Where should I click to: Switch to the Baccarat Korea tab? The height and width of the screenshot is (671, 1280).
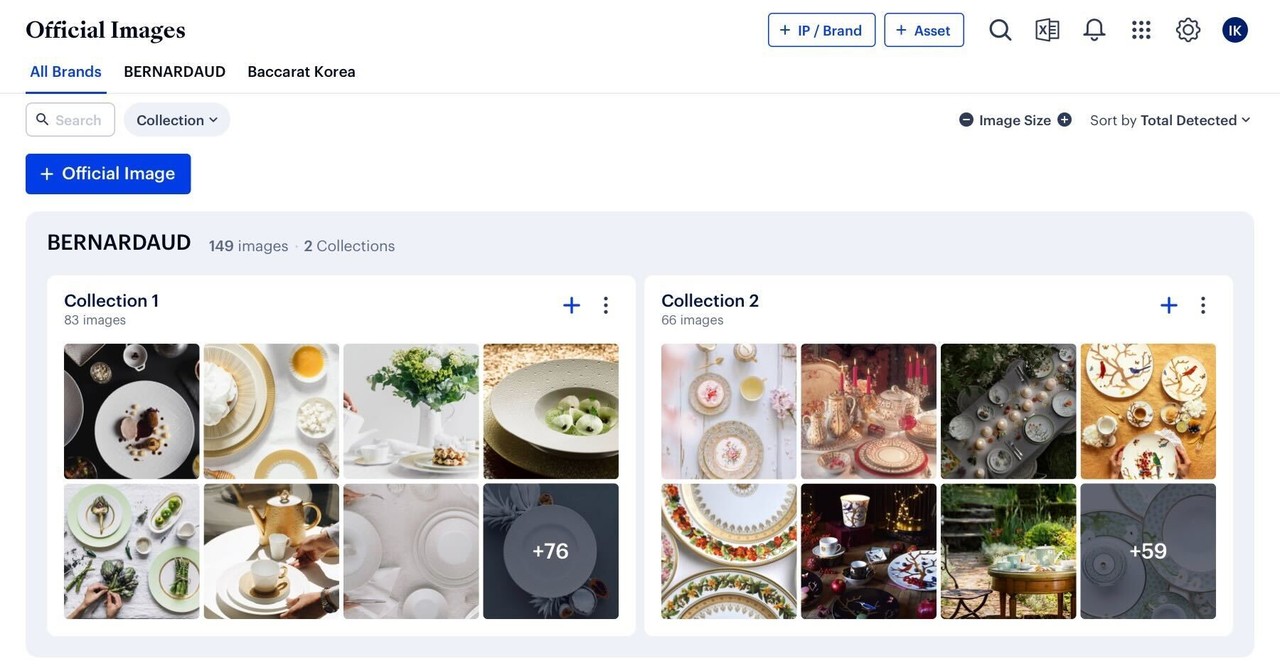(301, 72)
